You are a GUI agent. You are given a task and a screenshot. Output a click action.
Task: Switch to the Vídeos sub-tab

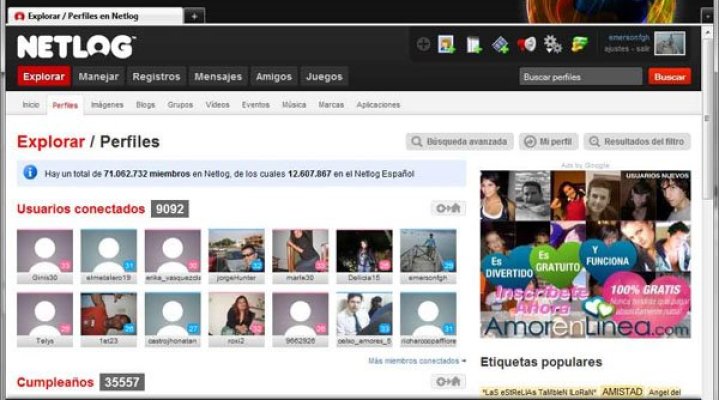217,105
